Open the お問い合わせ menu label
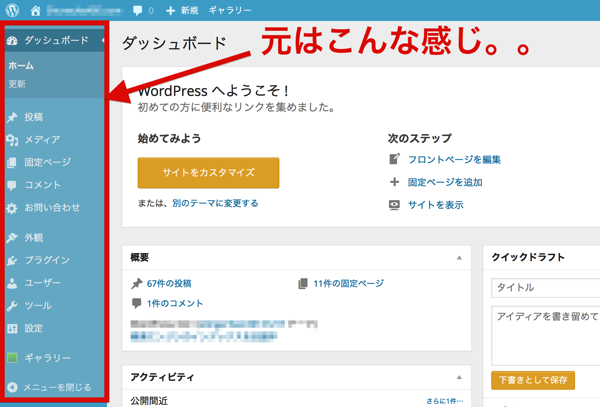This screenshot has height=407, width=600. [52, 208]
